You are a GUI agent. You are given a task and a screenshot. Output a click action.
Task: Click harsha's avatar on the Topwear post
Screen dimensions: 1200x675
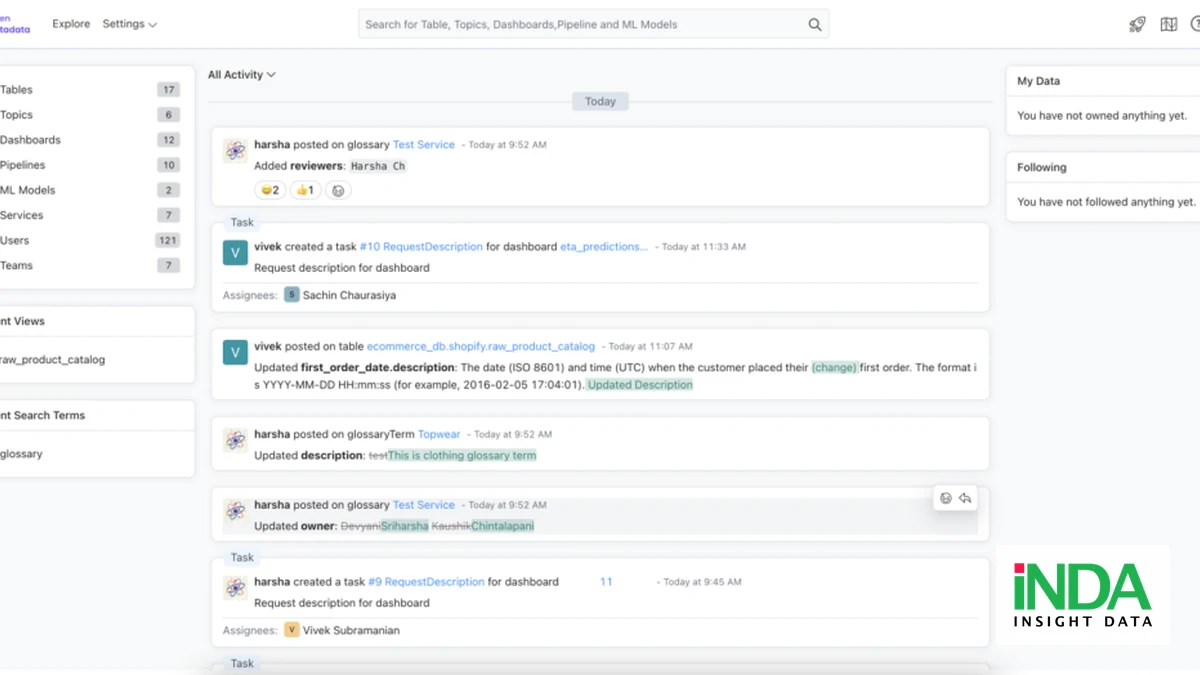click(x=235, y=440)
